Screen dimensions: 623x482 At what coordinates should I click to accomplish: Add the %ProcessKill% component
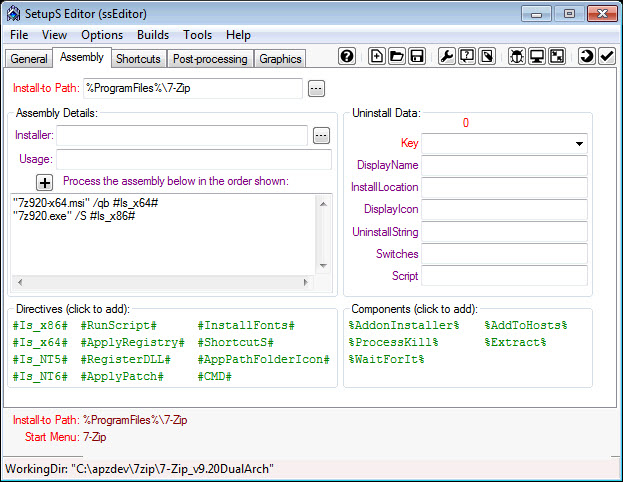tap(393, 343)
